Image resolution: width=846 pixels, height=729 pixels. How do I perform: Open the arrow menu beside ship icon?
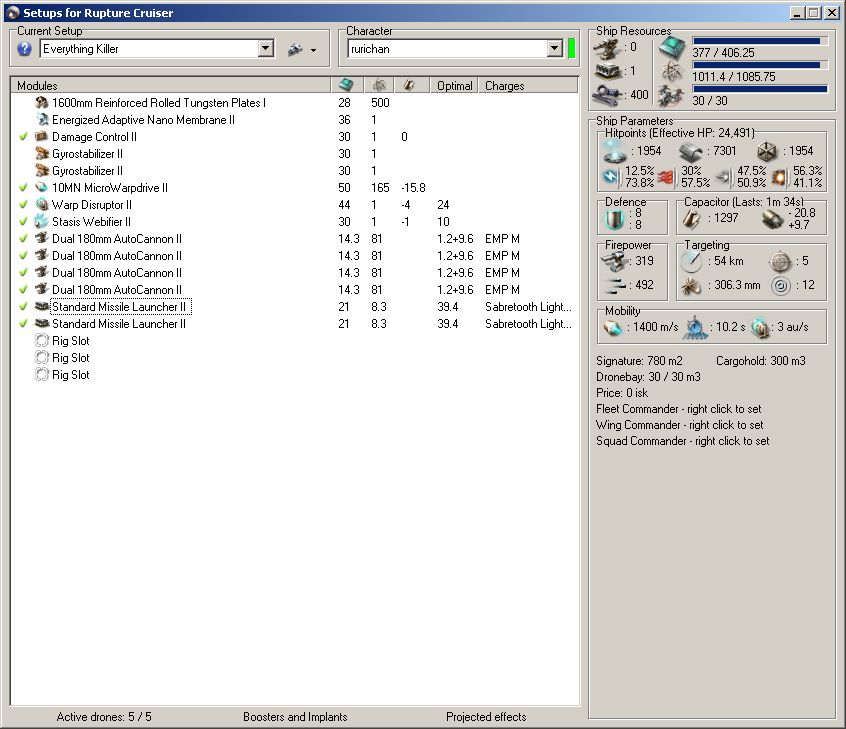[313, 50]
